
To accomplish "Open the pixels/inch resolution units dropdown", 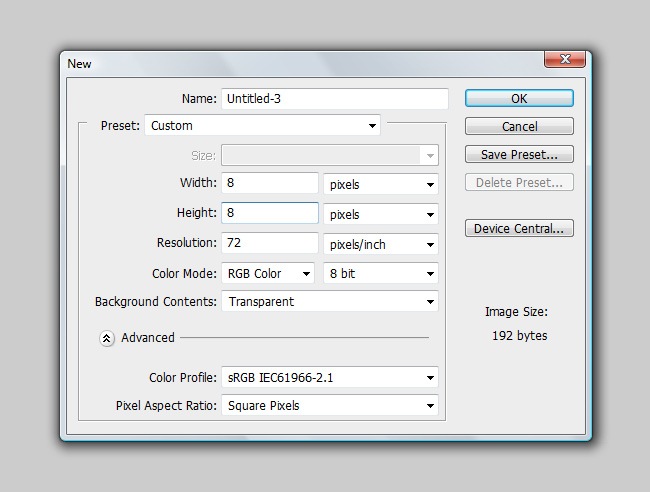I will (x=381, y=245).
